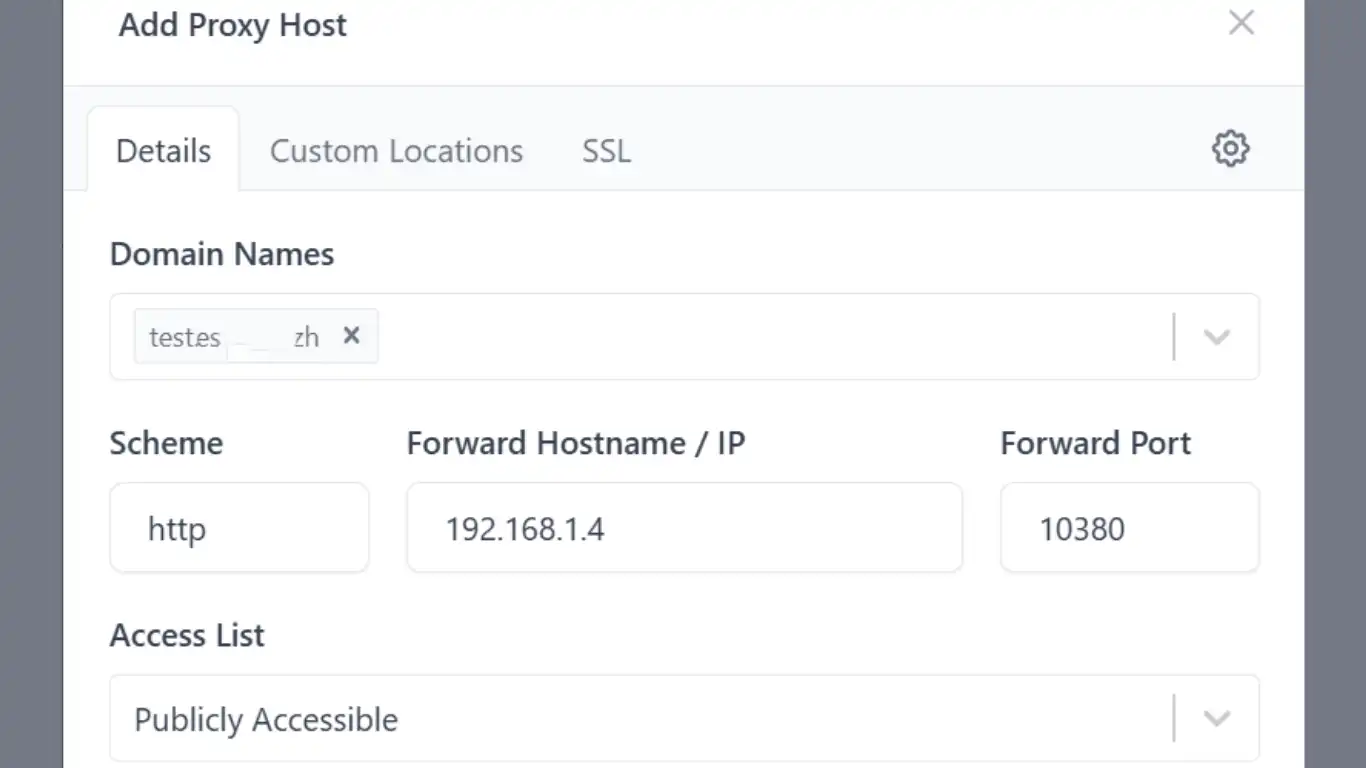This screenshot has width=1366, height=768.
Task: Open the SSL tab
Action: pos(606,151)
